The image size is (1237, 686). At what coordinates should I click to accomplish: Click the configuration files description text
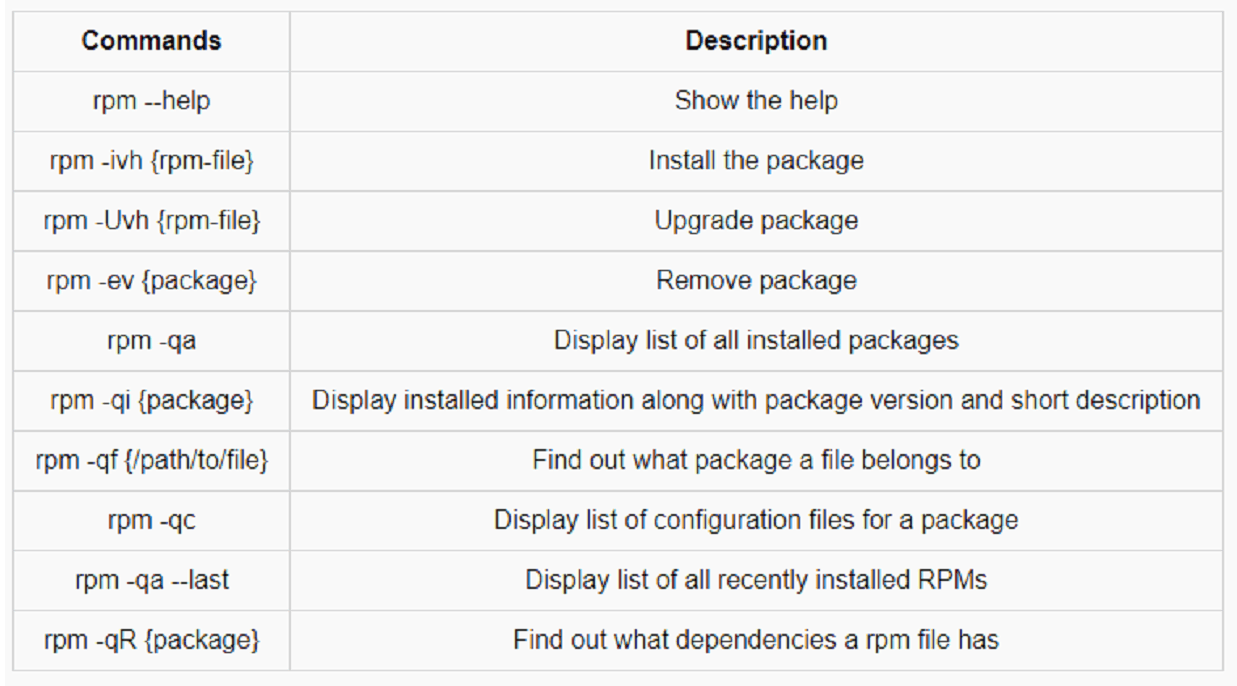click(756, 521)
